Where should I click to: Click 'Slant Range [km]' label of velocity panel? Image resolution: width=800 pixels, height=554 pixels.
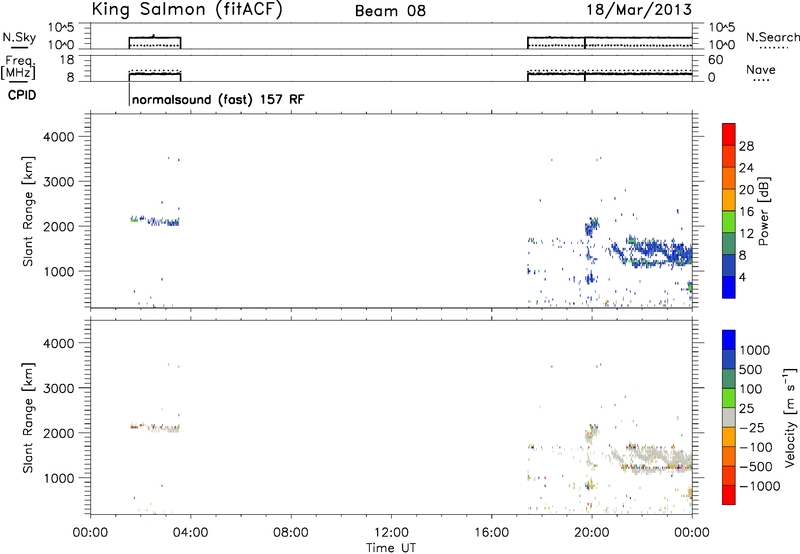[x=28, y=418]
